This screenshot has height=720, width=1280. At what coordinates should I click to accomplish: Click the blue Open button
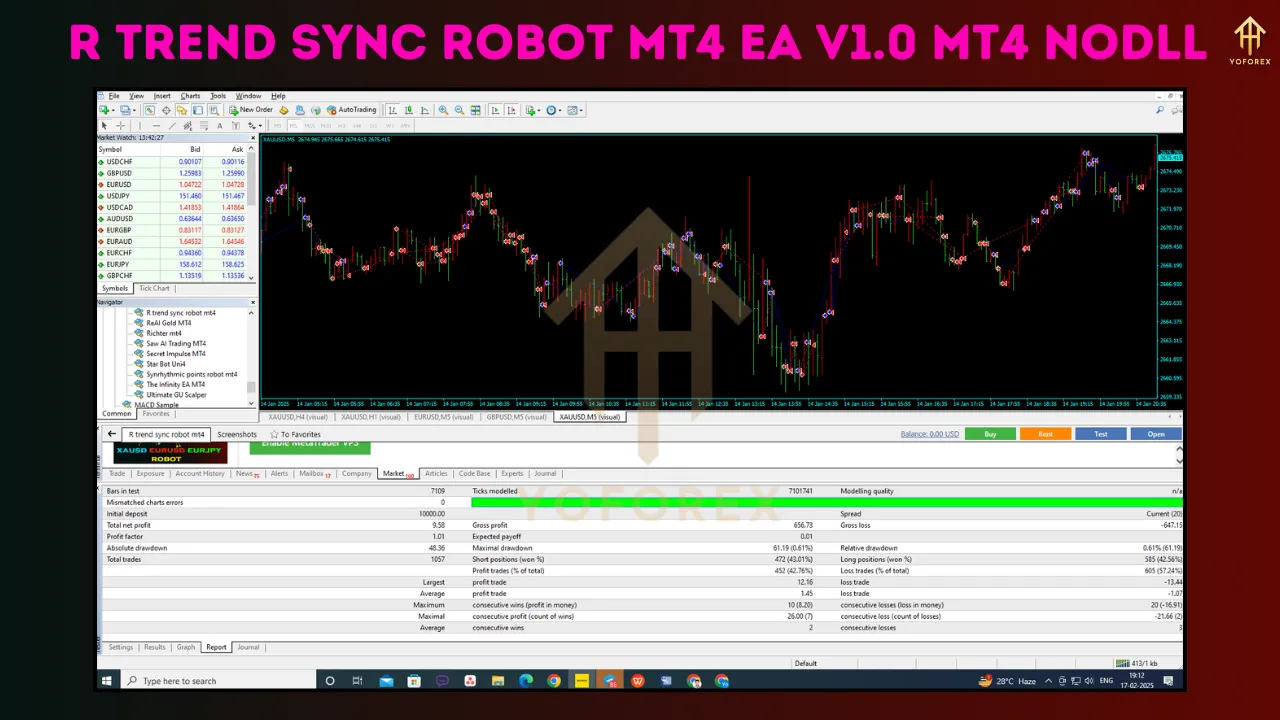tap(1156, 434)
